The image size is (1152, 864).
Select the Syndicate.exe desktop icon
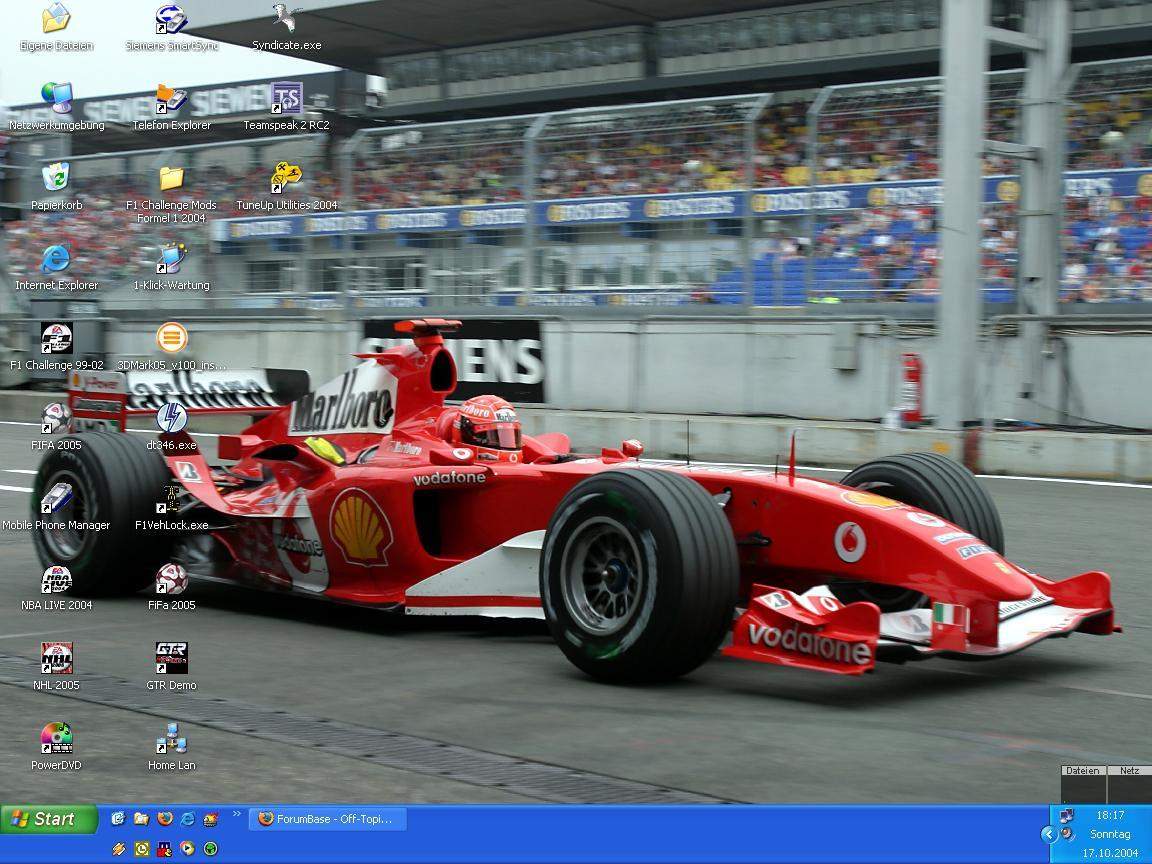point(287,27)
